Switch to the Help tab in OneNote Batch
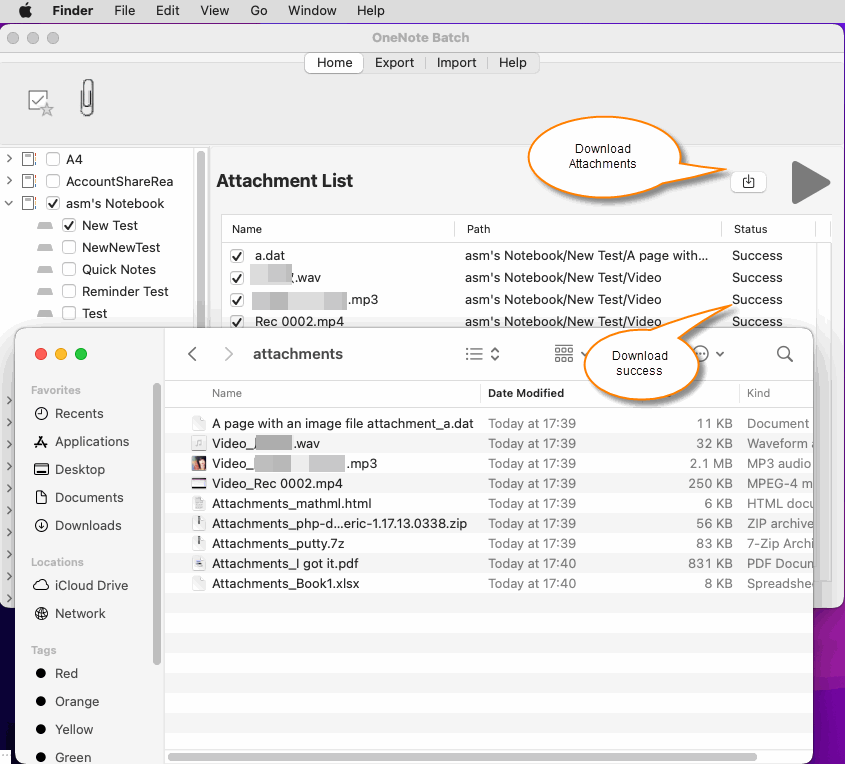The height and width of the screenshot is (764, 845). tap(512, 62)
